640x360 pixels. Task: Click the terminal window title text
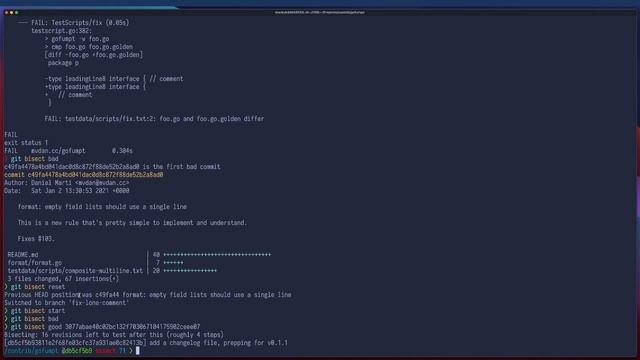coord(320,13)
